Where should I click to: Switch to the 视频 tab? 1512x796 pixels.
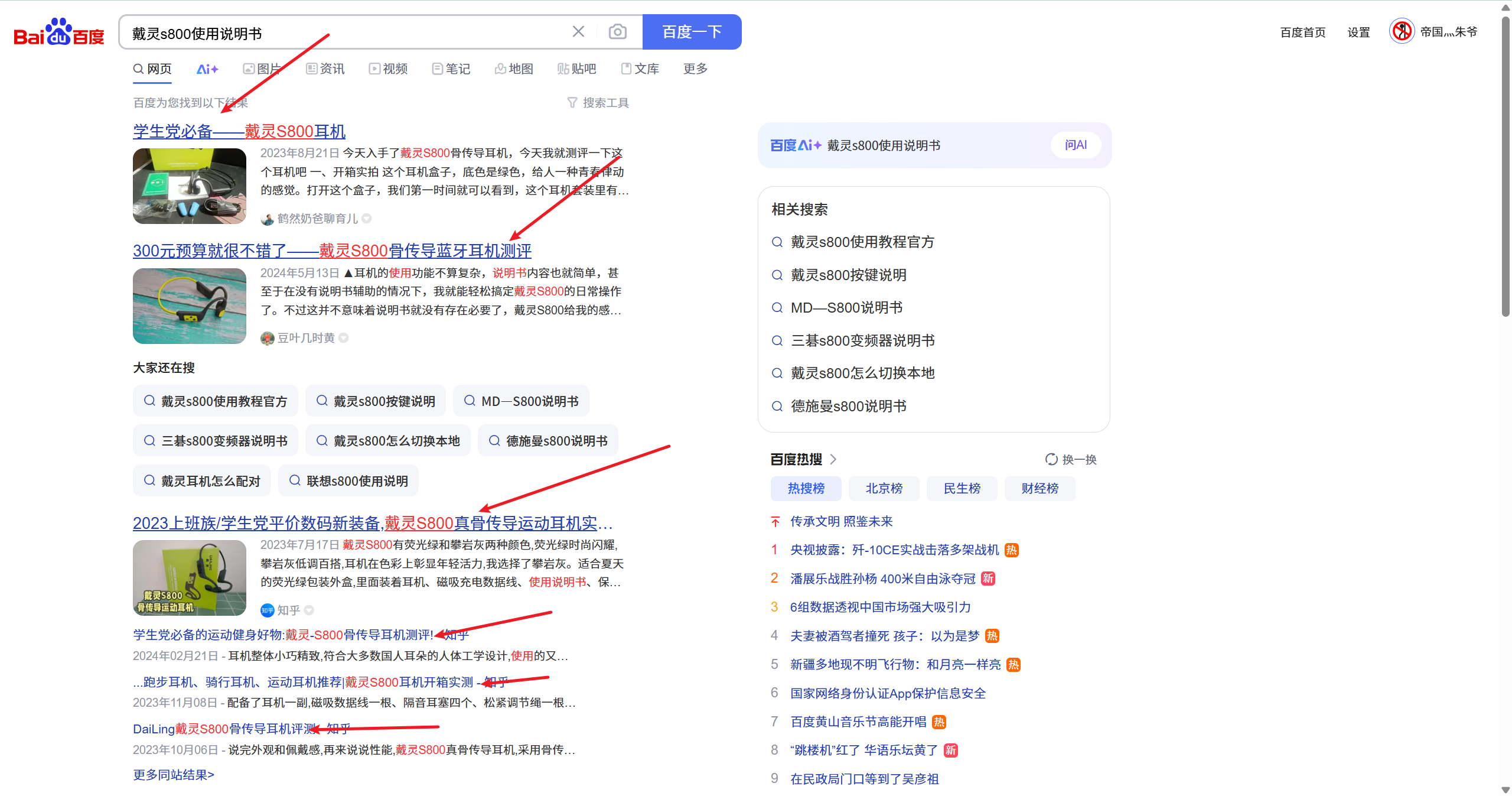tap(389, 69)
